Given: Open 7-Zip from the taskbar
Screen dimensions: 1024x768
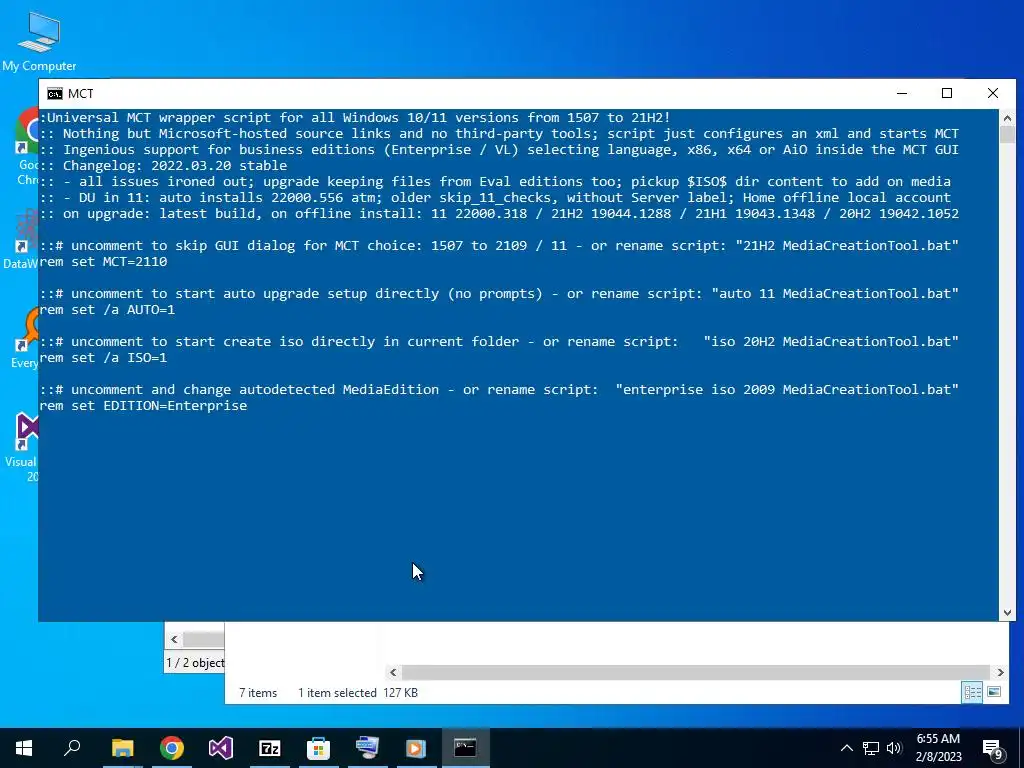Looking at the screenshot, I should pyautogui.click(x=270, y=748).
